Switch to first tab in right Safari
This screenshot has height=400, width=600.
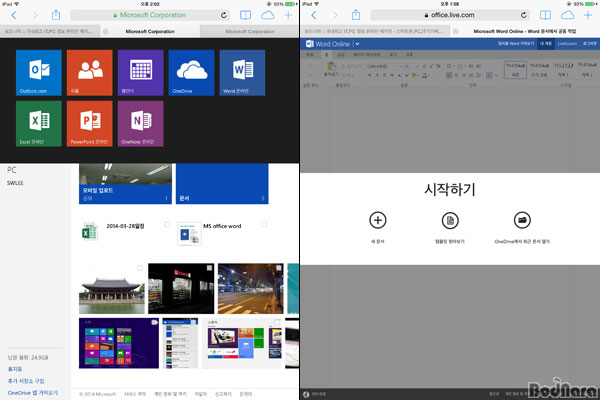(375, 31)
